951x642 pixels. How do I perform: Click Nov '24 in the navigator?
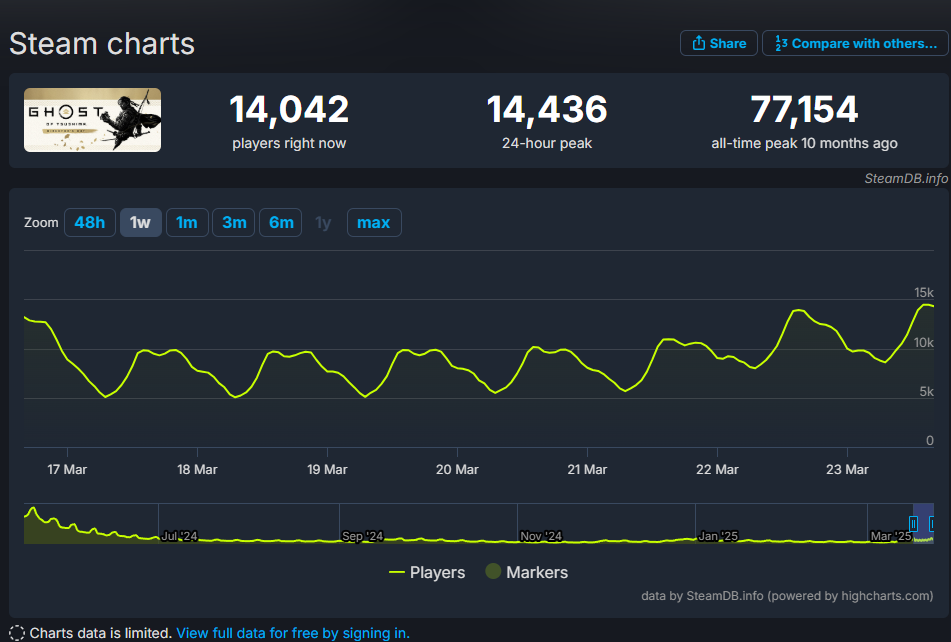click(541, 536)
